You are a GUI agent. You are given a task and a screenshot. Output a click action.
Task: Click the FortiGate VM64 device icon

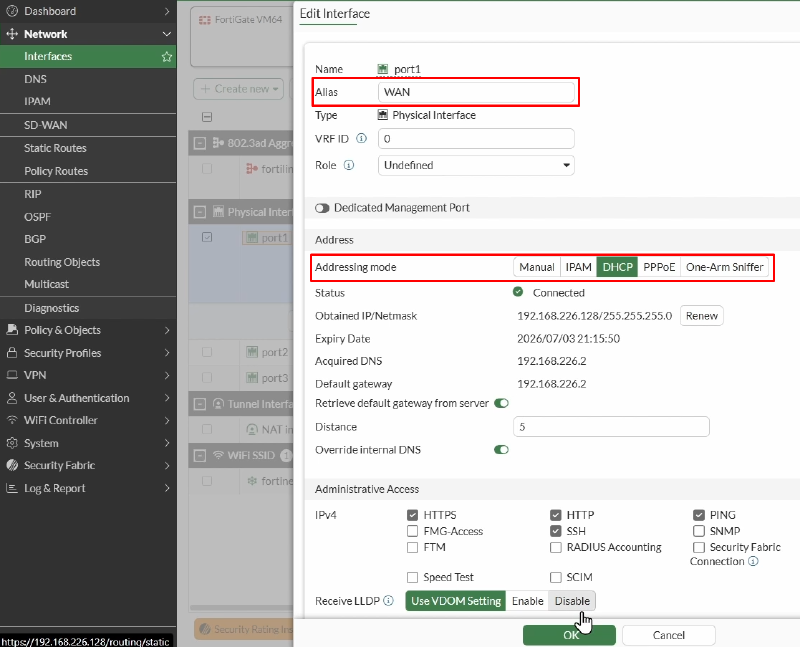(205, 20)
